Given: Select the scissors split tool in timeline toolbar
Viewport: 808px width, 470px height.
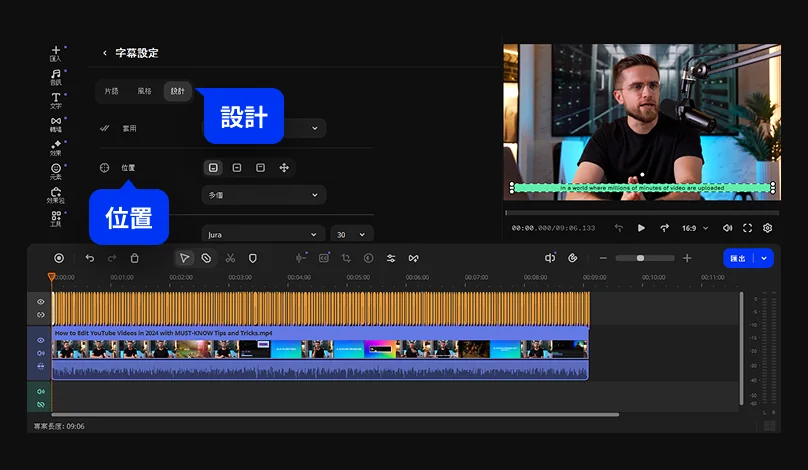Looking at the screenshot, I should point(230,258).
